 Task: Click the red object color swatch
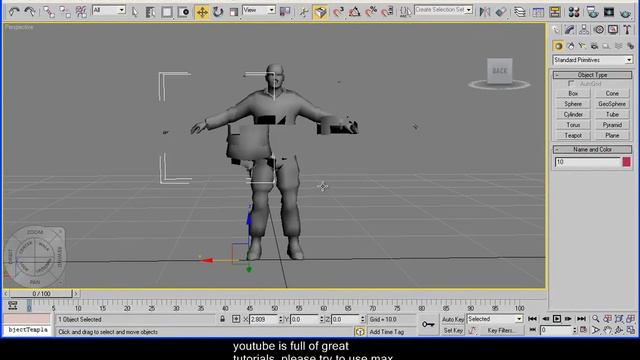(x=627, y=162)
